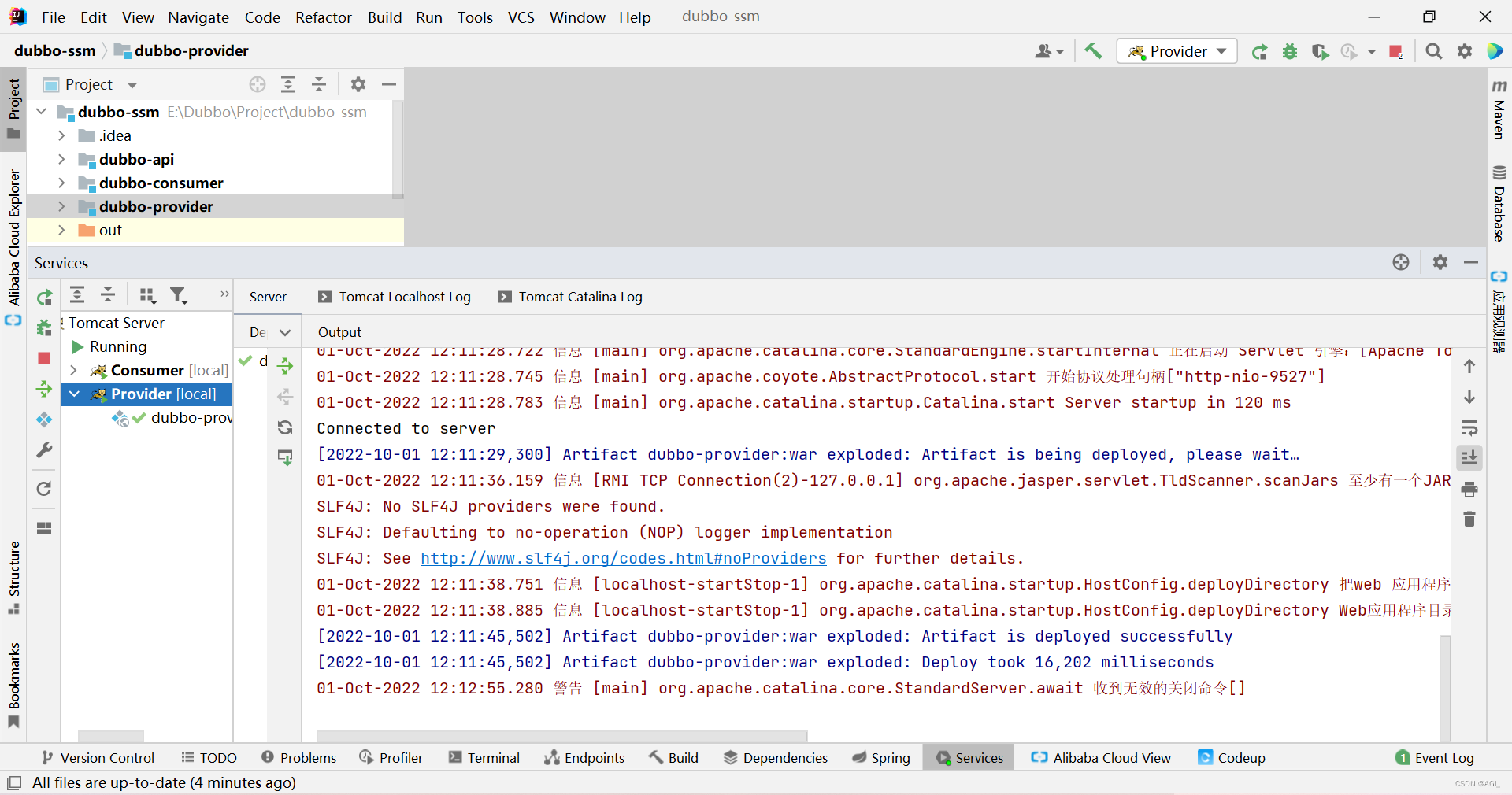1512x795 pixels.
Task: Edit server configuration with the wrench icon
Action: [44, 450]
